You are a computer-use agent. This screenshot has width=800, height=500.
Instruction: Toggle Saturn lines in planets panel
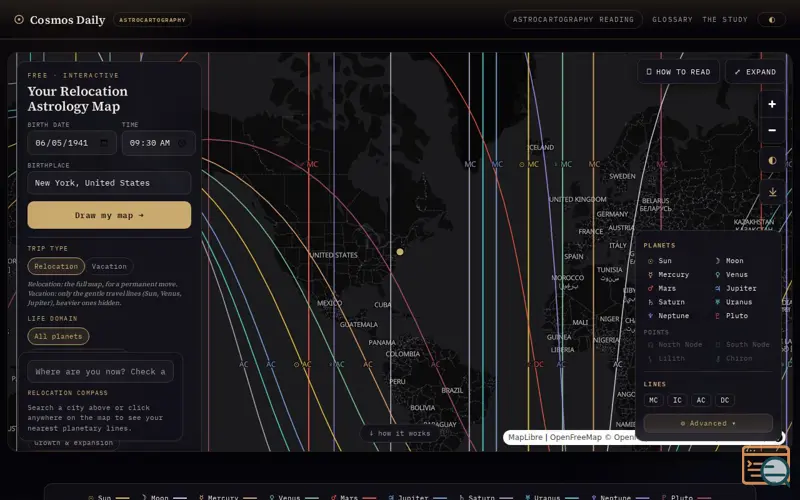click(x=666, y=302)
